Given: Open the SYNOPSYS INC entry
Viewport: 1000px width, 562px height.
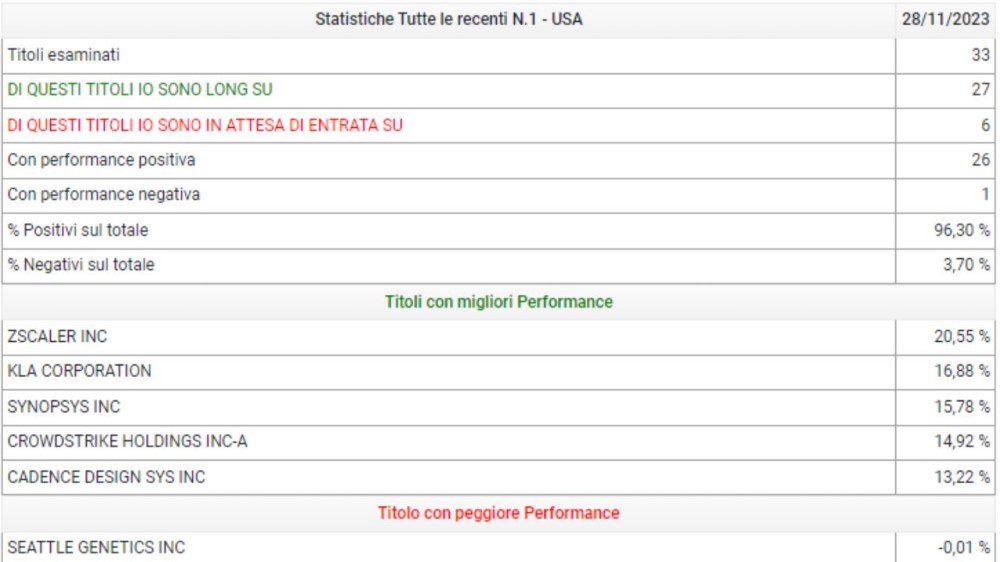Looking at the screenshot, I should click(64, 407).
